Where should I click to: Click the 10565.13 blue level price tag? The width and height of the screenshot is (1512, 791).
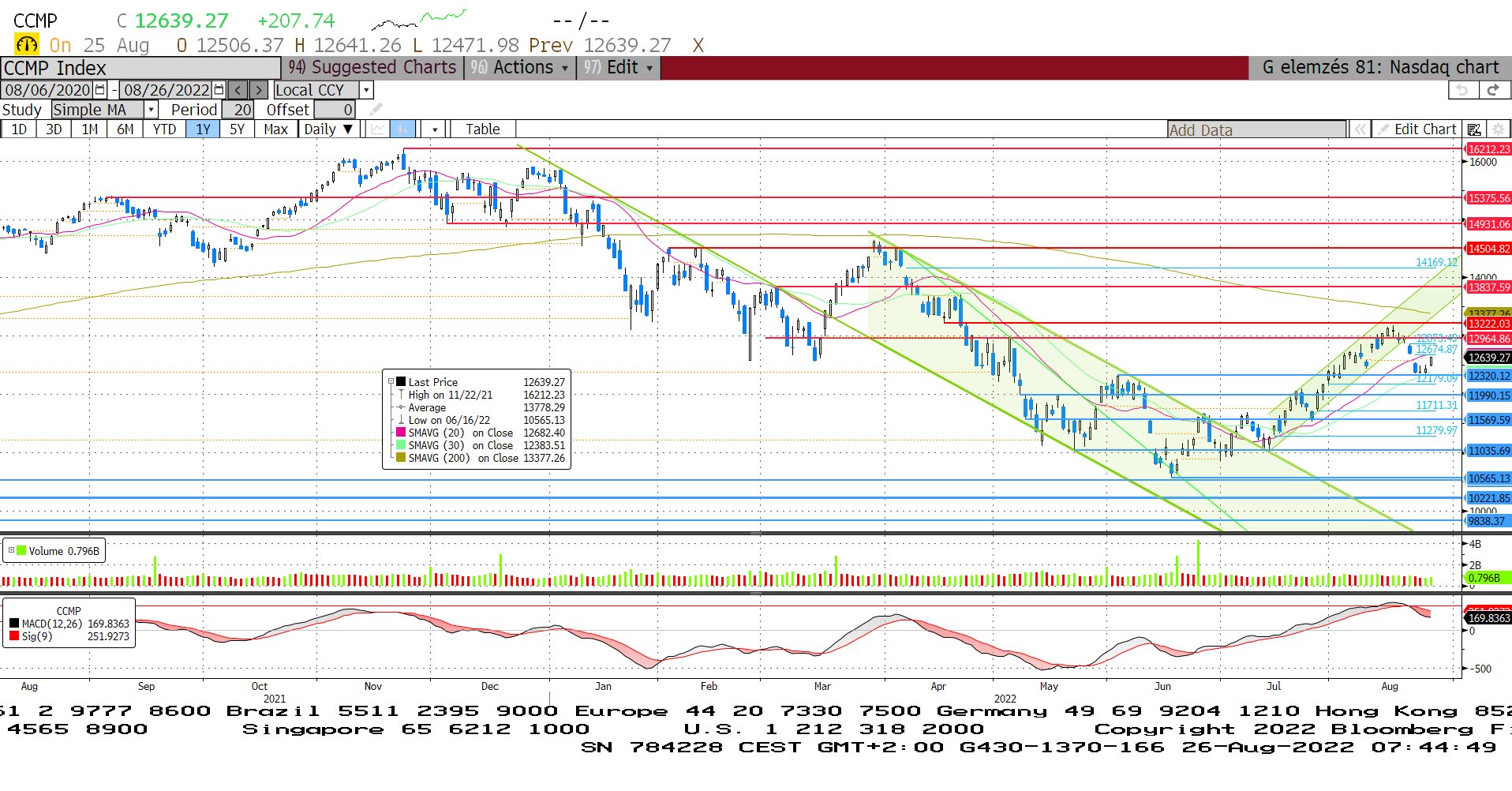pos(1488,478)
